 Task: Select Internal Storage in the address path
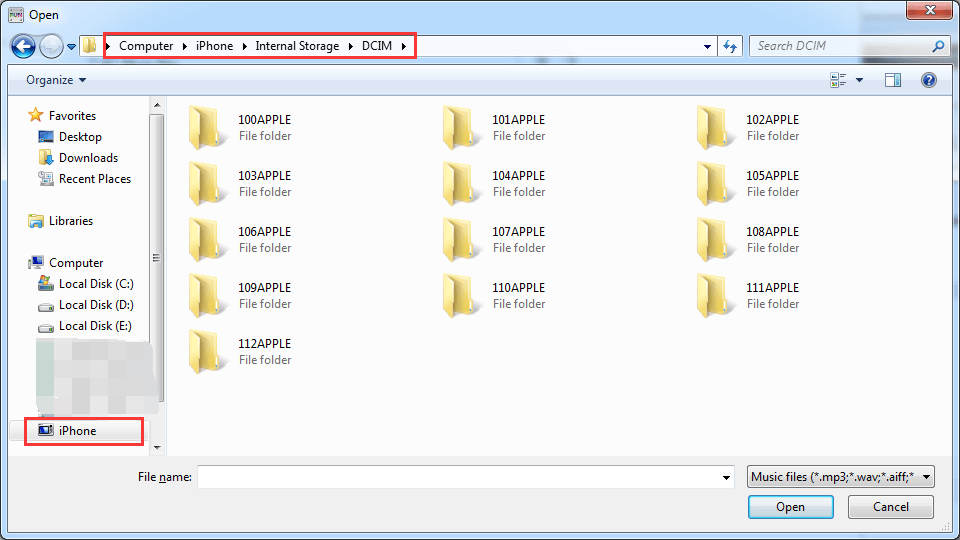point(297,46)
